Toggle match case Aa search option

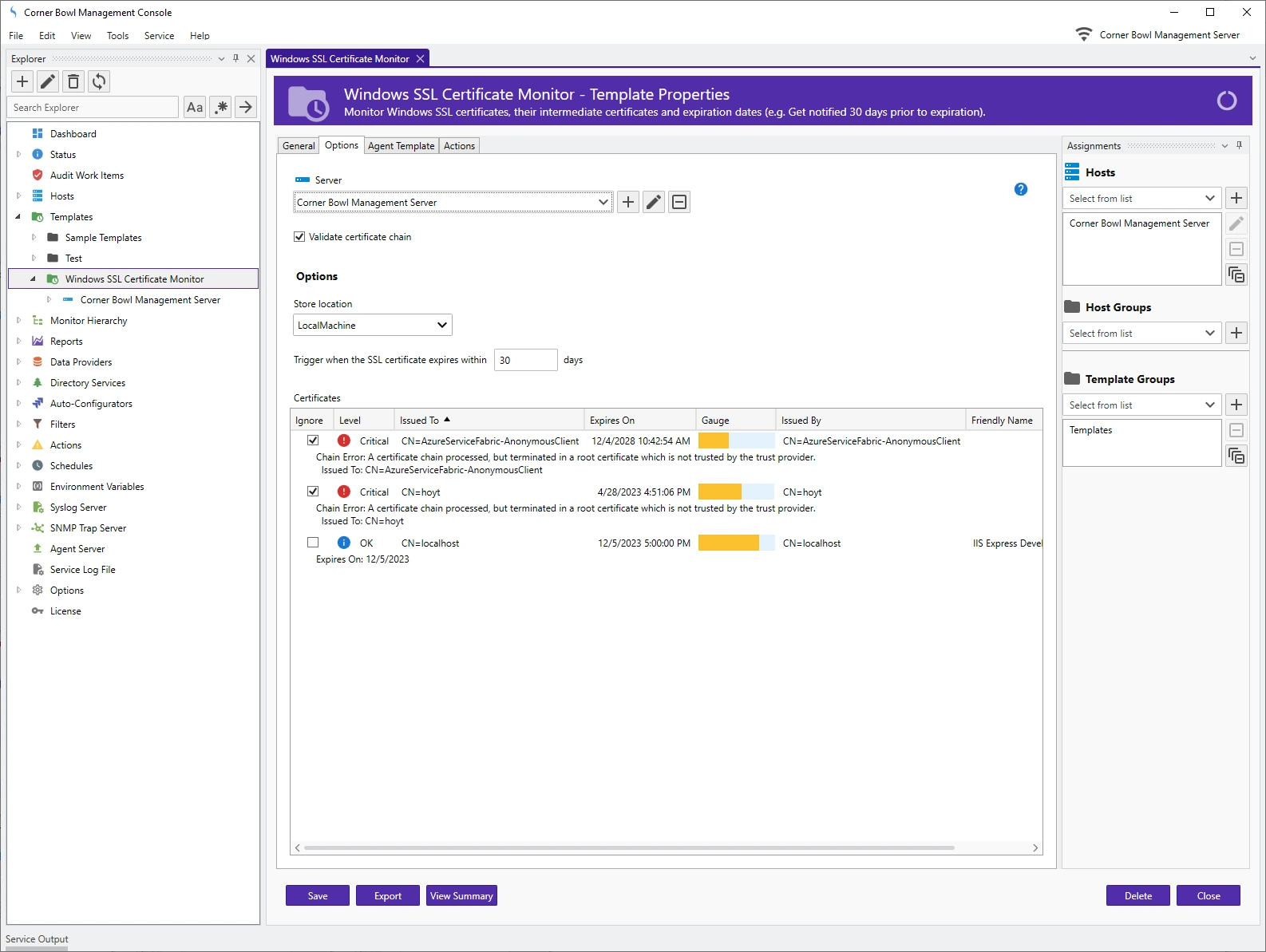(x=195, y=107)
